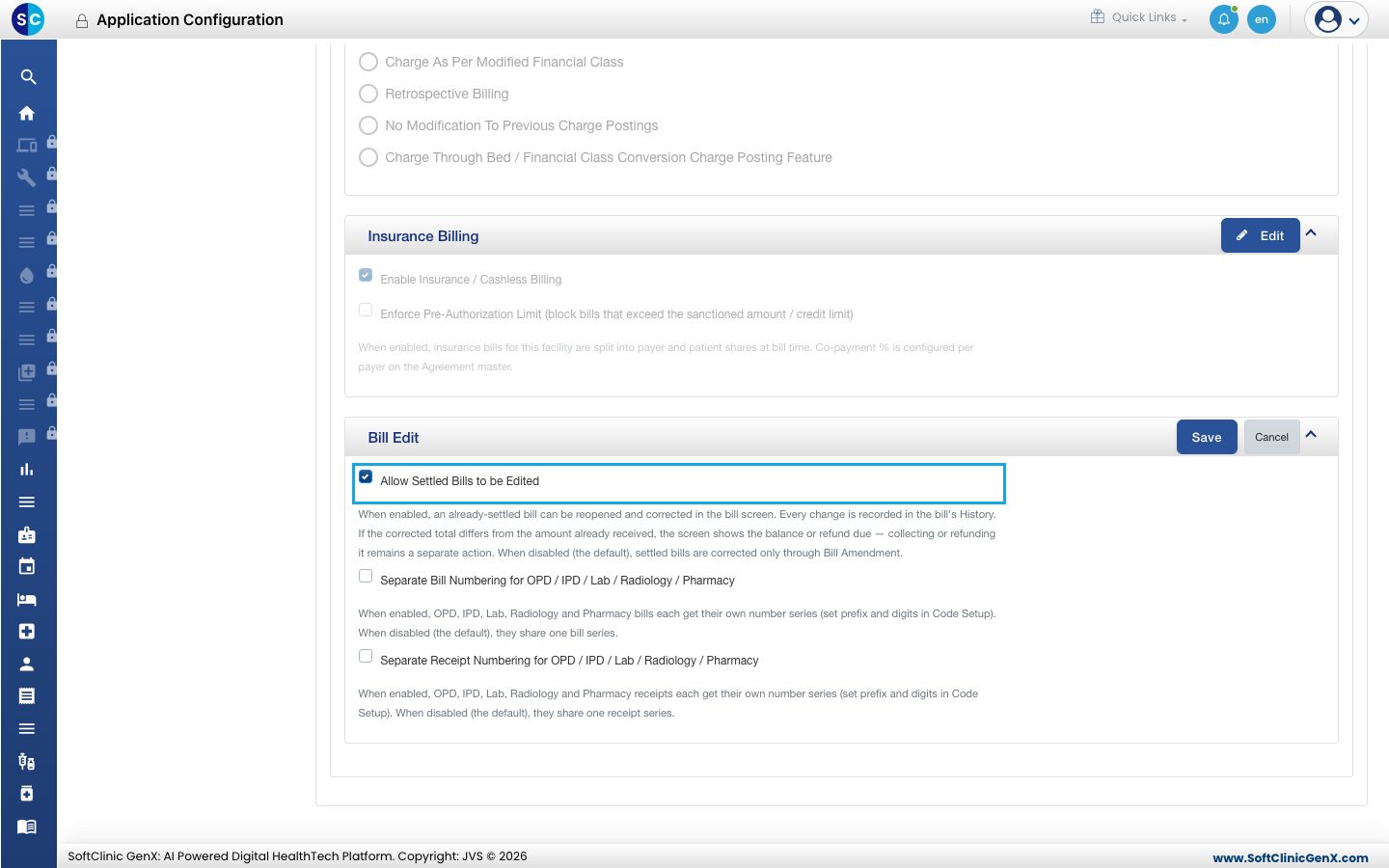Go to the Home sidebar icon

tap(27, 113)
